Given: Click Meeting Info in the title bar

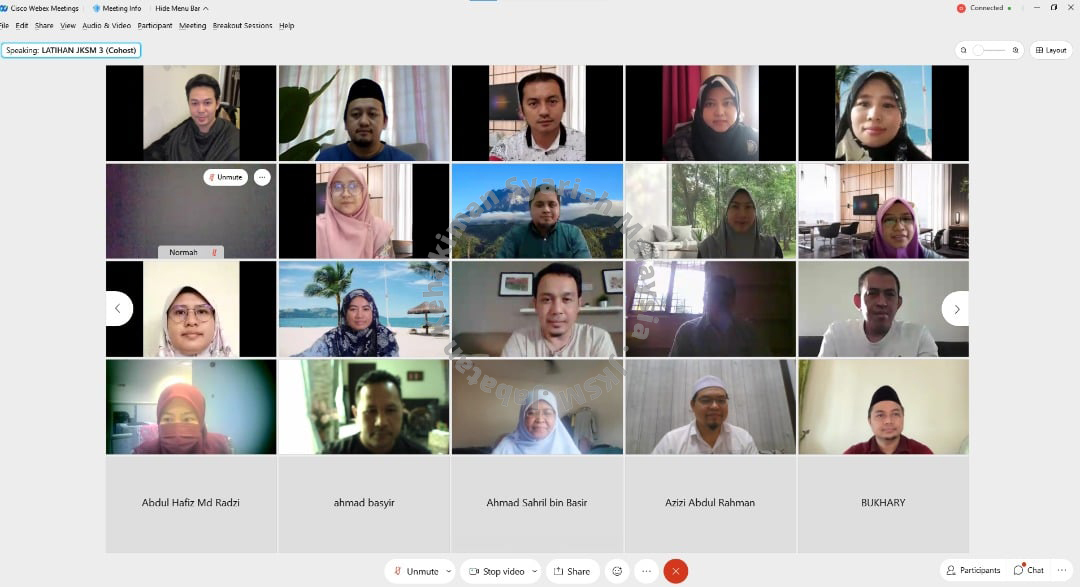Looking at the screenshot, I should coord(116,8).
